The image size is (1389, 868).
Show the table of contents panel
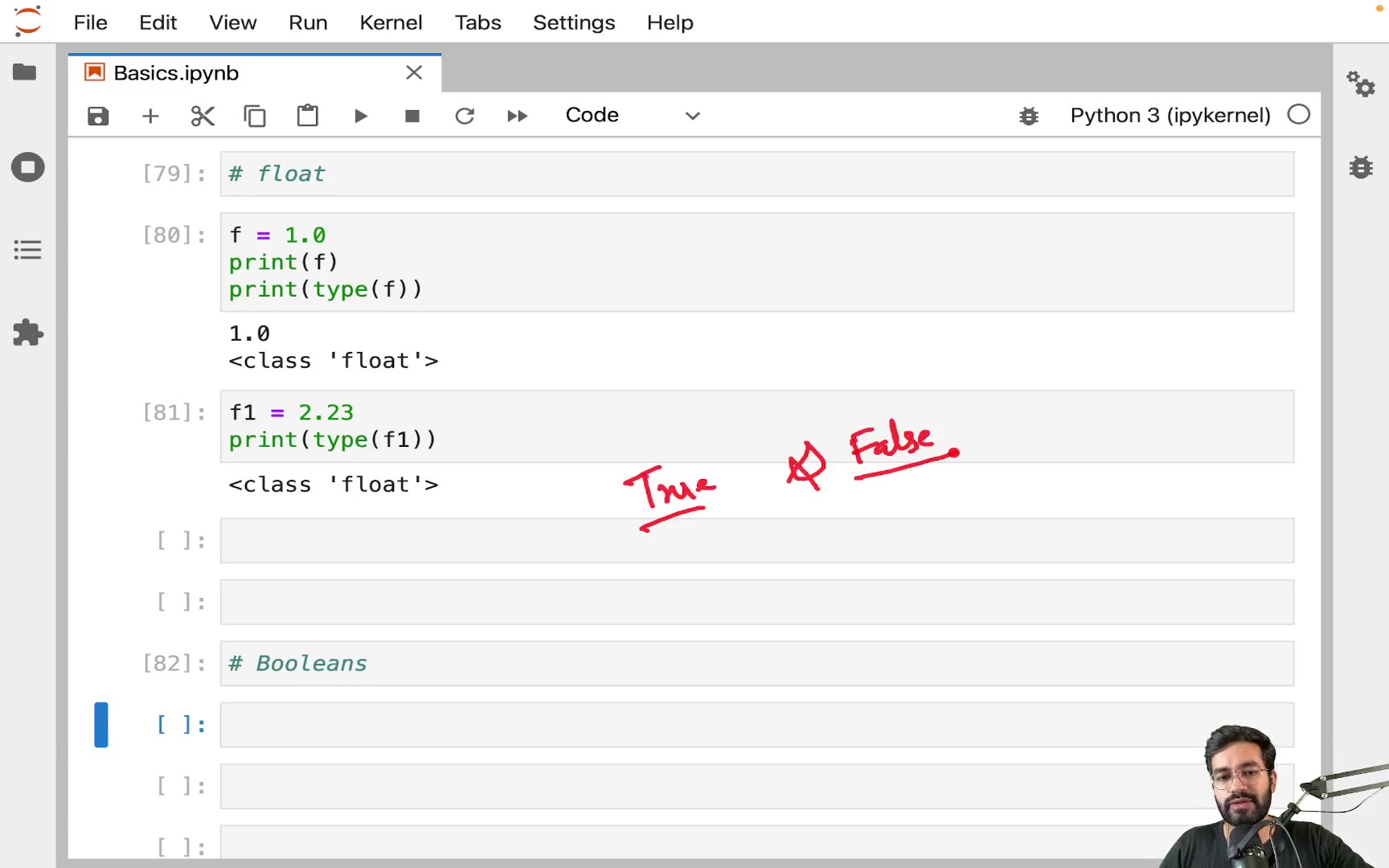point(27,249)
